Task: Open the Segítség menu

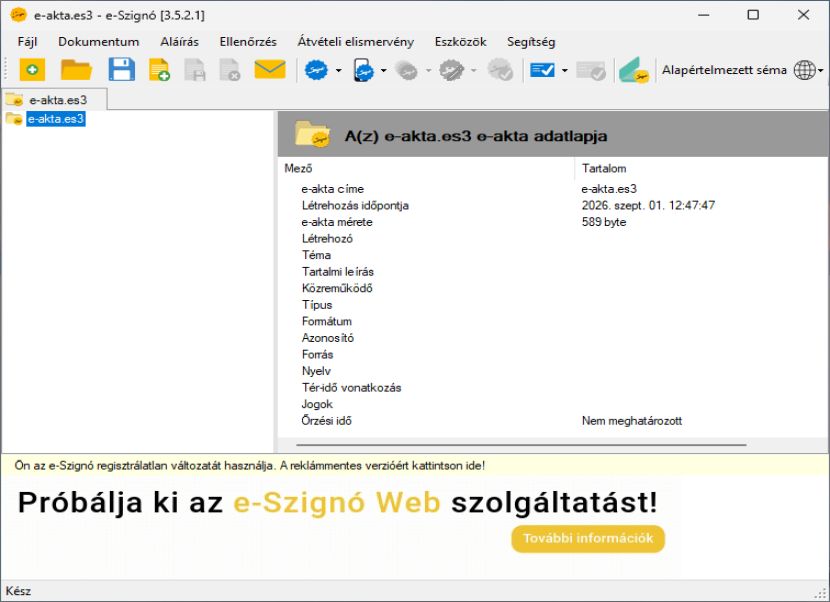Action: pyautogui.click(x=531, y=42)
